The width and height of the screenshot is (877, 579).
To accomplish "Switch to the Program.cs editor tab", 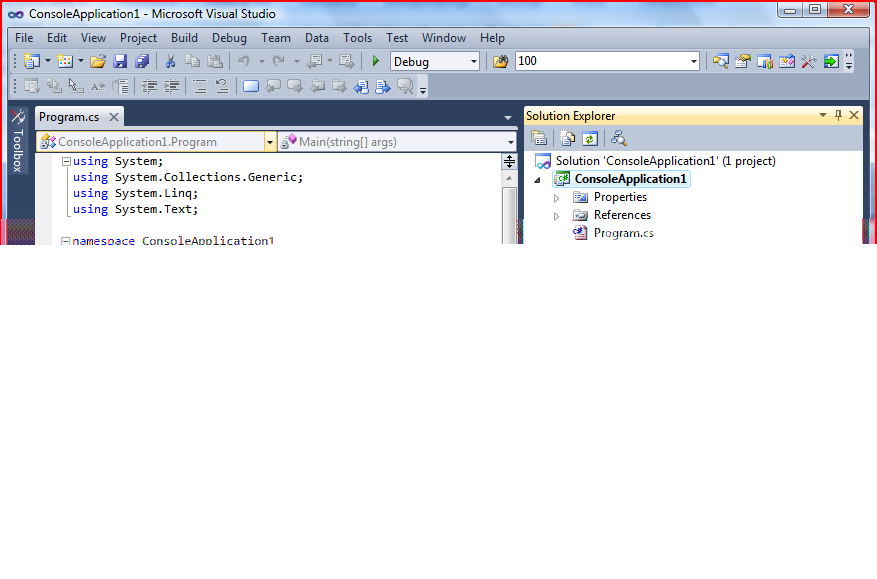I will (x=69, y=117).
